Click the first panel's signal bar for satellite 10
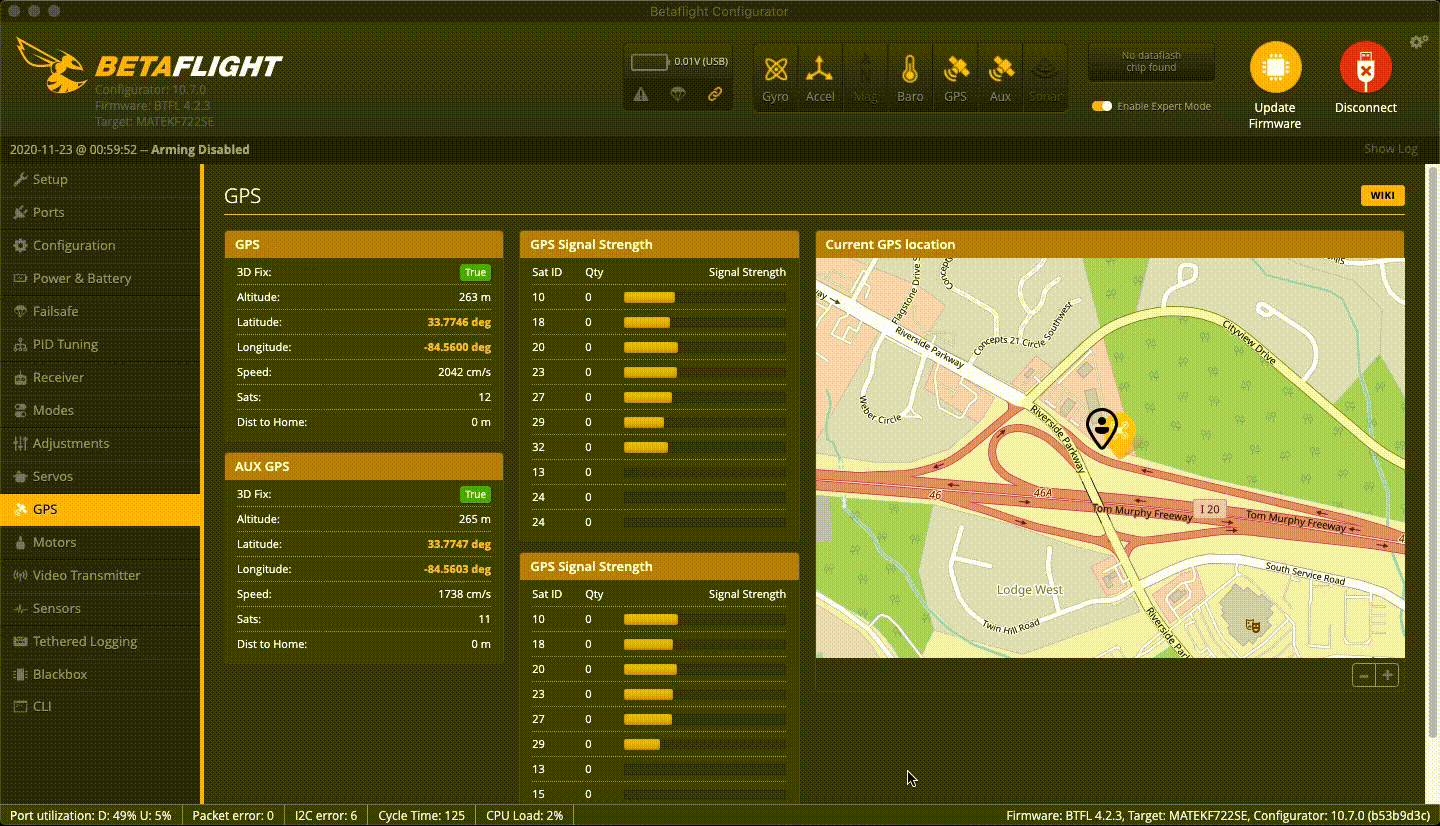This screenshot has width=1440, height=826. pos(704,297)
